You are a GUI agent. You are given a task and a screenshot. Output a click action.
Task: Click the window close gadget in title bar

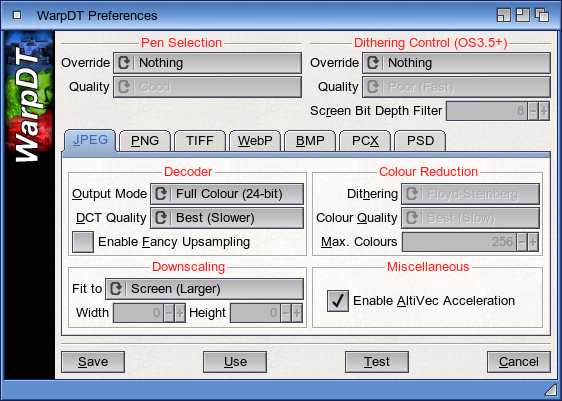17,15
